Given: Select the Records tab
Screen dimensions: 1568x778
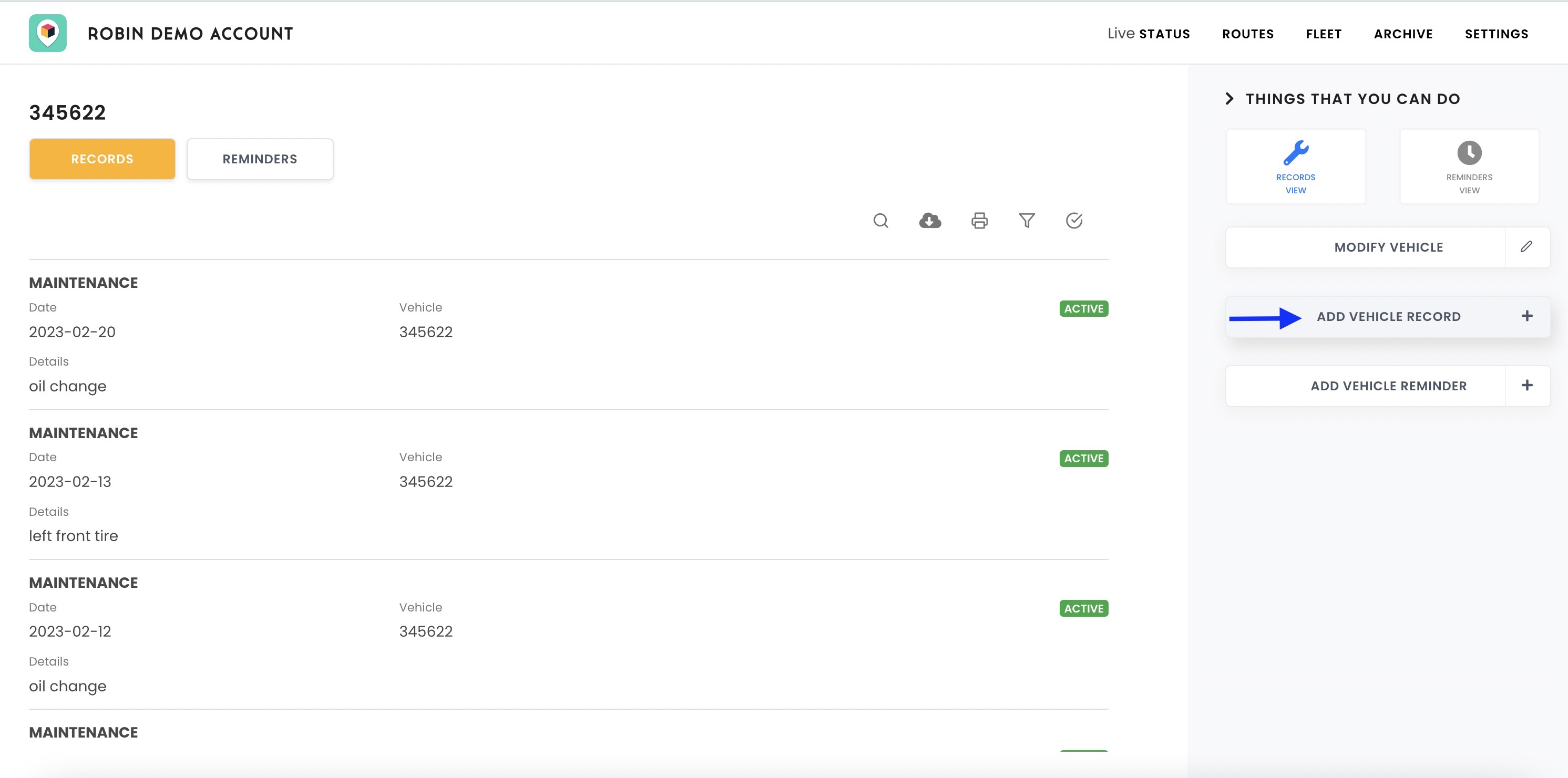Looking at the screenshot, I should (x=103, y=159).
